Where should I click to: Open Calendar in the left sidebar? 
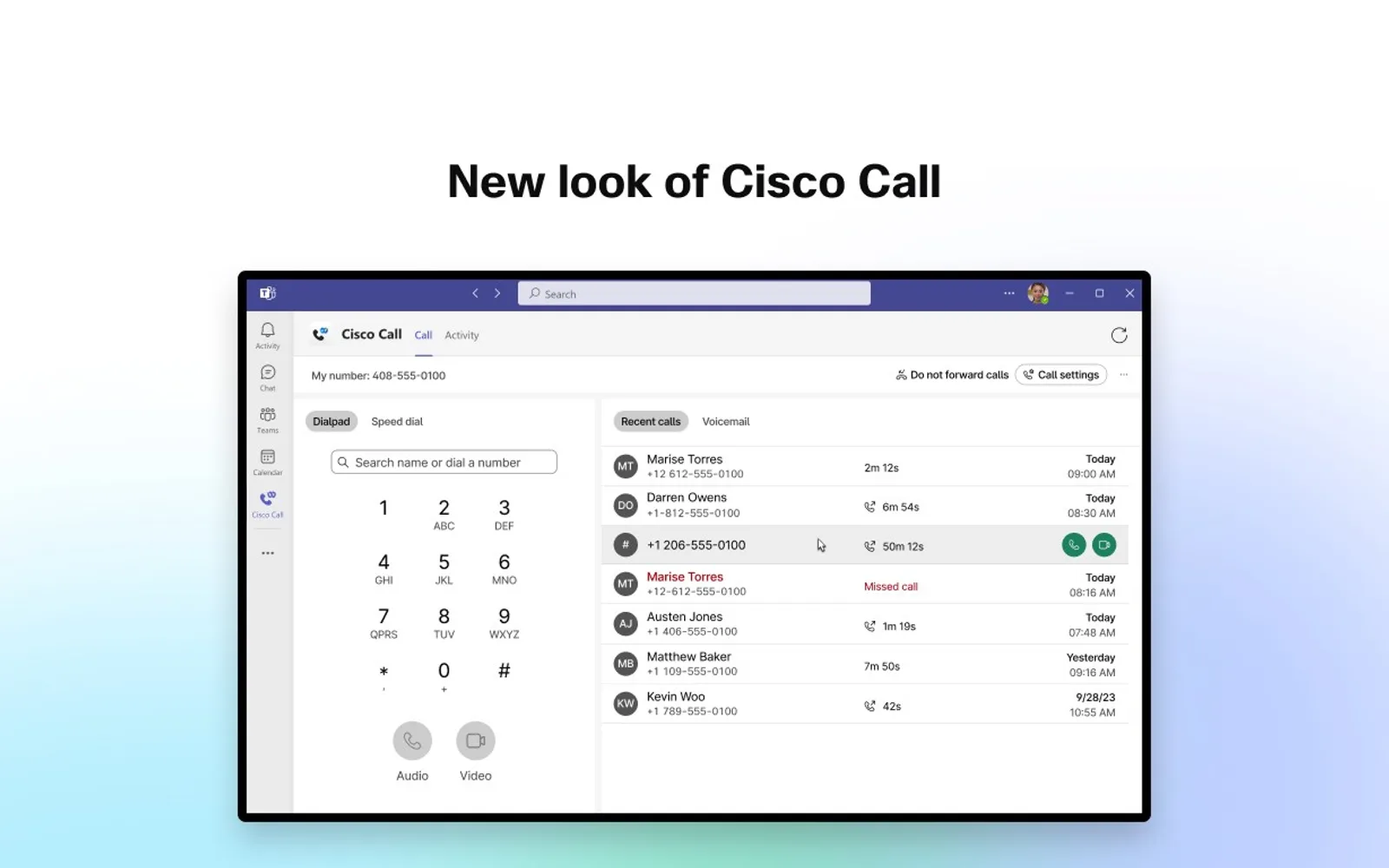267,462
